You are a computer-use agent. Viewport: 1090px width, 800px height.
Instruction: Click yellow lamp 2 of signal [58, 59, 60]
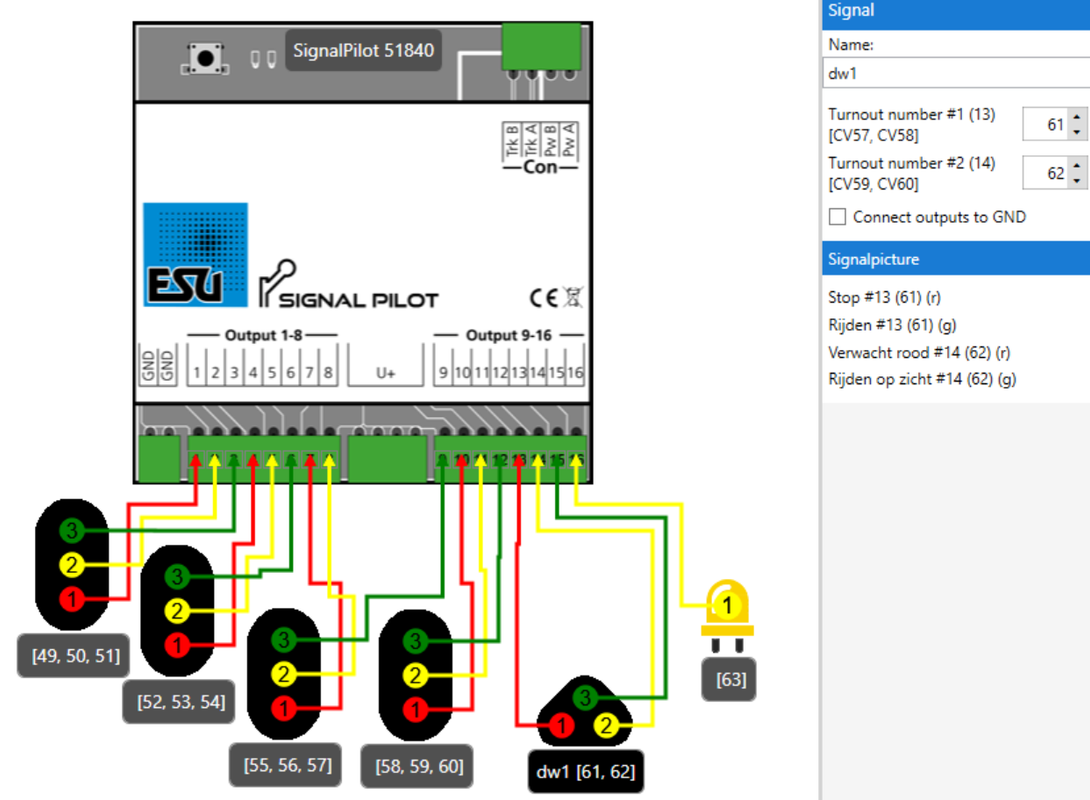point(415,675)
